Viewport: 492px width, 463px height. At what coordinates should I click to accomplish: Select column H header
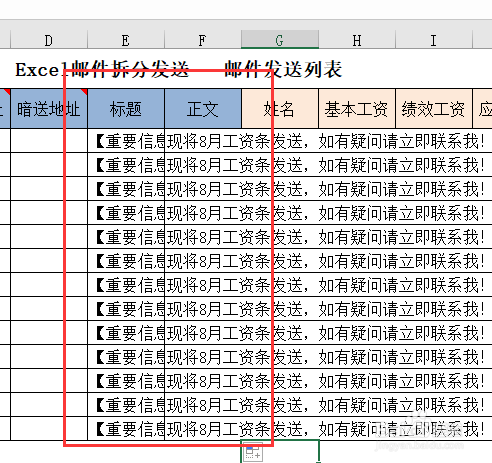tap(357, 40)
